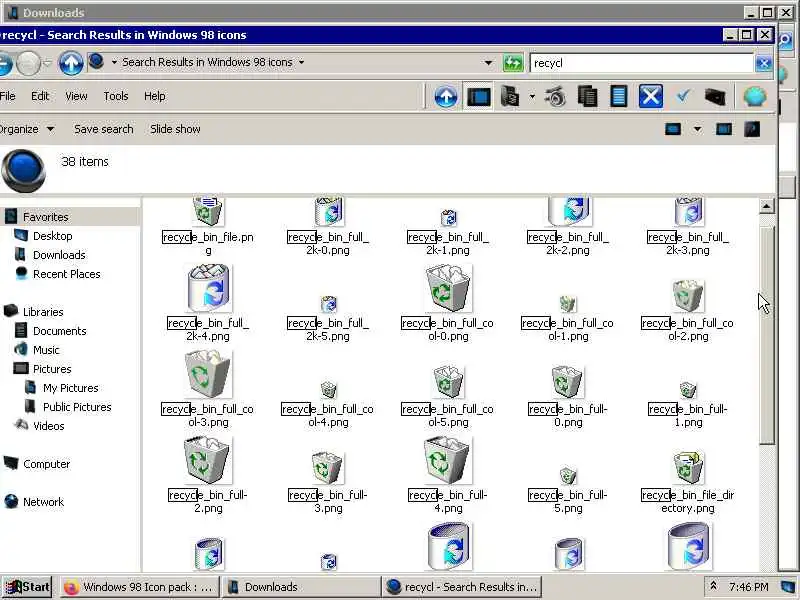Open the Music library
This screenshot has width=800, height=600.
[46, 350]
